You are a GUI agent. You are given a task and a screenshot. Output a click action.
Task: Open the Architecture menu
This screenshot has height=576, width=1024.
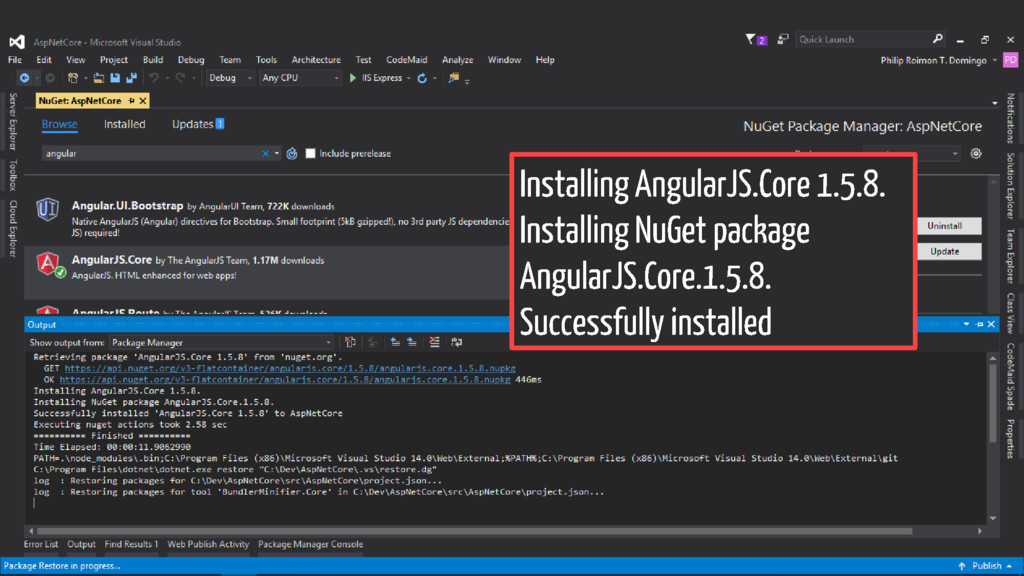(316, 60)
